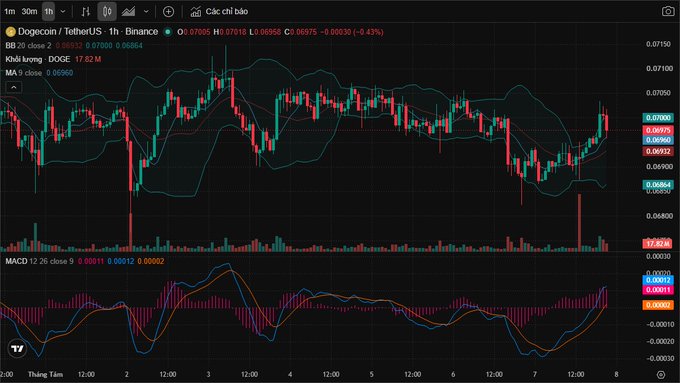Click the green market status dot
The width and height of the screenshot is (680, 383).
pos(168,32)
